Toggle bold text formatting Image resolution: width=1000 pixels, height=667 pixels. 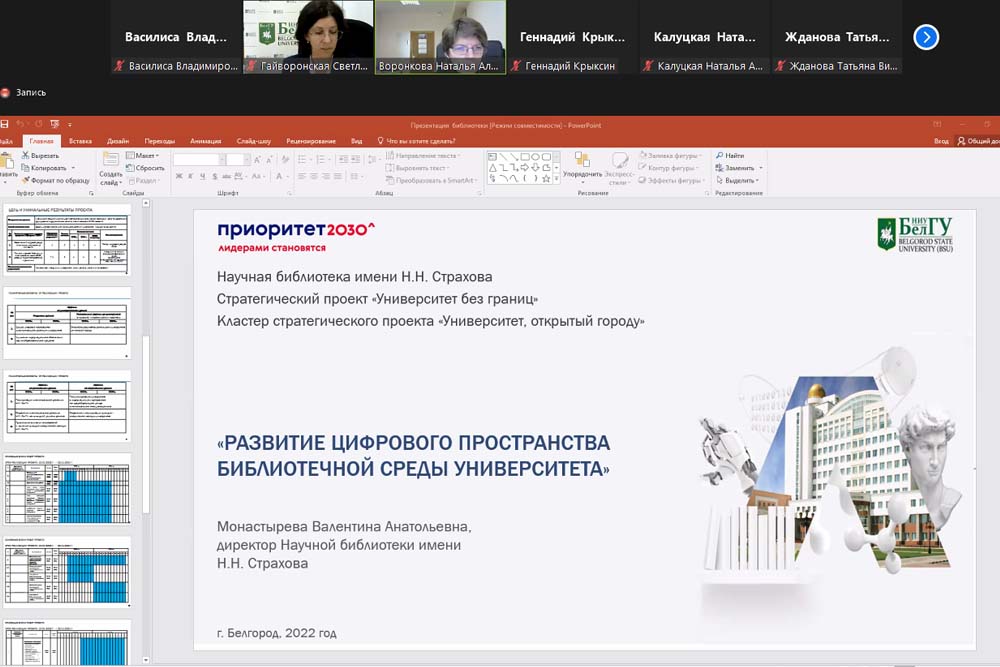tap(179, 177)
